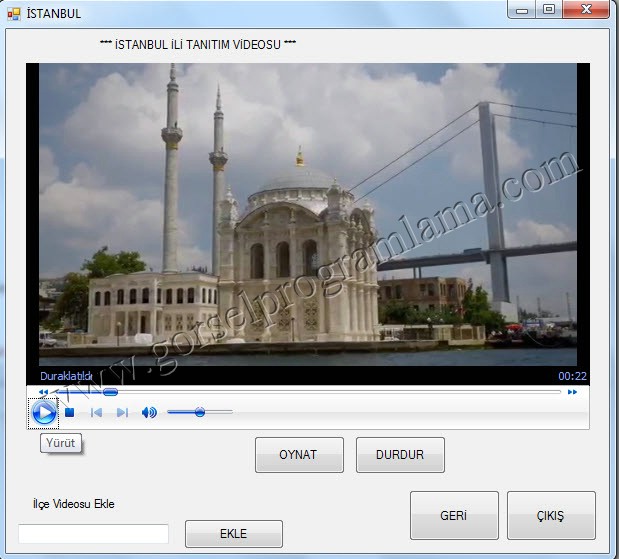Click the rewind double-arrow icon
619x559 pixels.
click(43, 392)
